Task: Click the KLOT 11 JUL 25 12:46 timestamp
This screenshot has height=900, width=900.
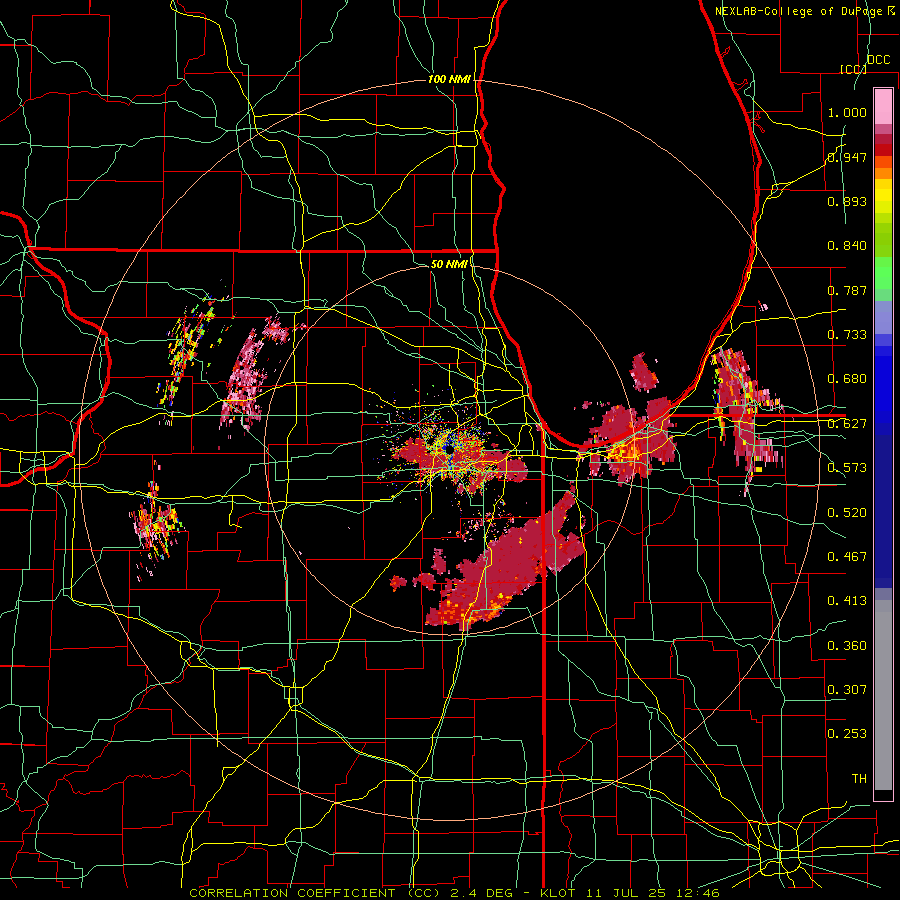Action: (630, 893)
